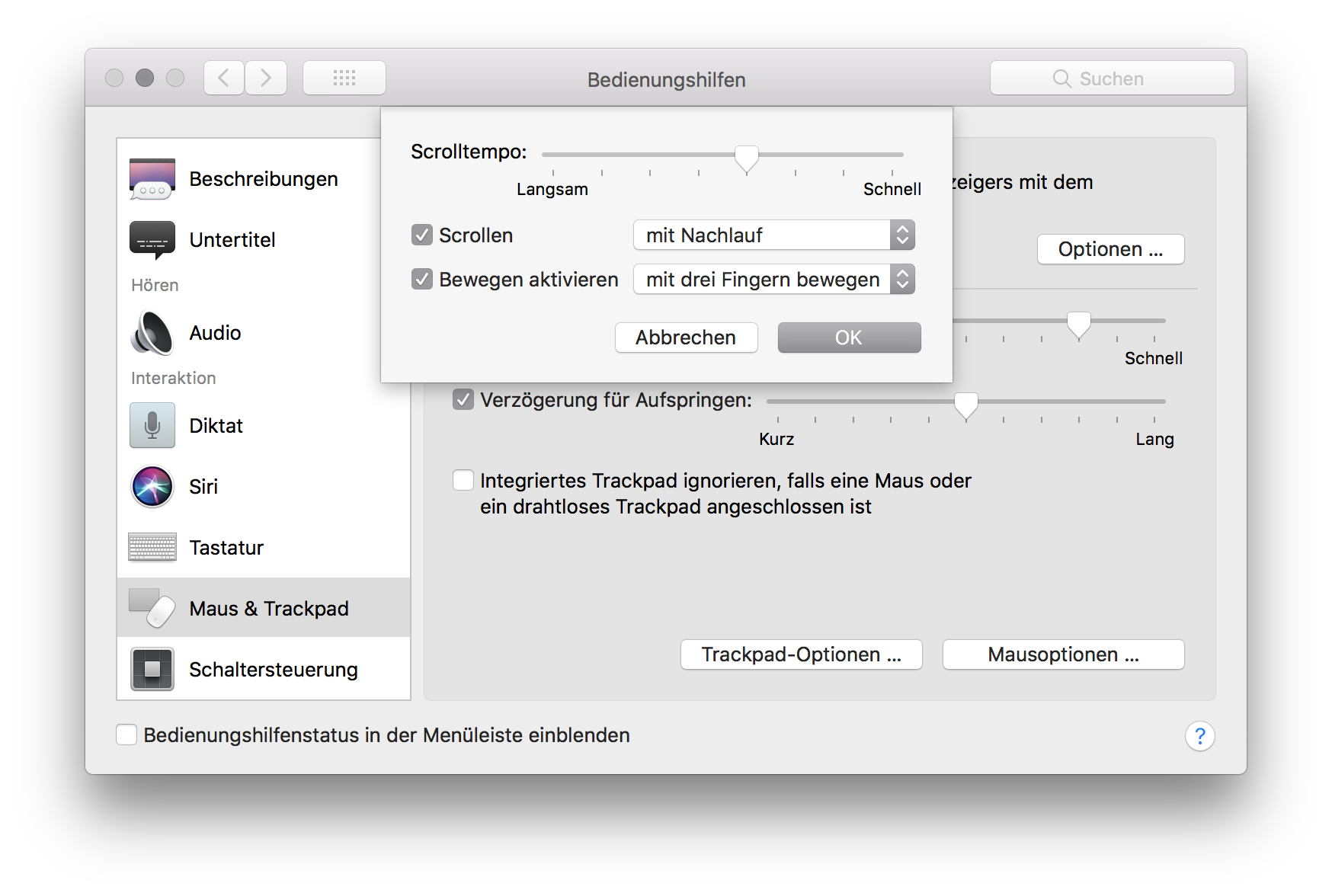The width and height of the screenshot is (1332, 896).
Task: Disable Bewegen aktivieren
Action: [x=422, y=279]
